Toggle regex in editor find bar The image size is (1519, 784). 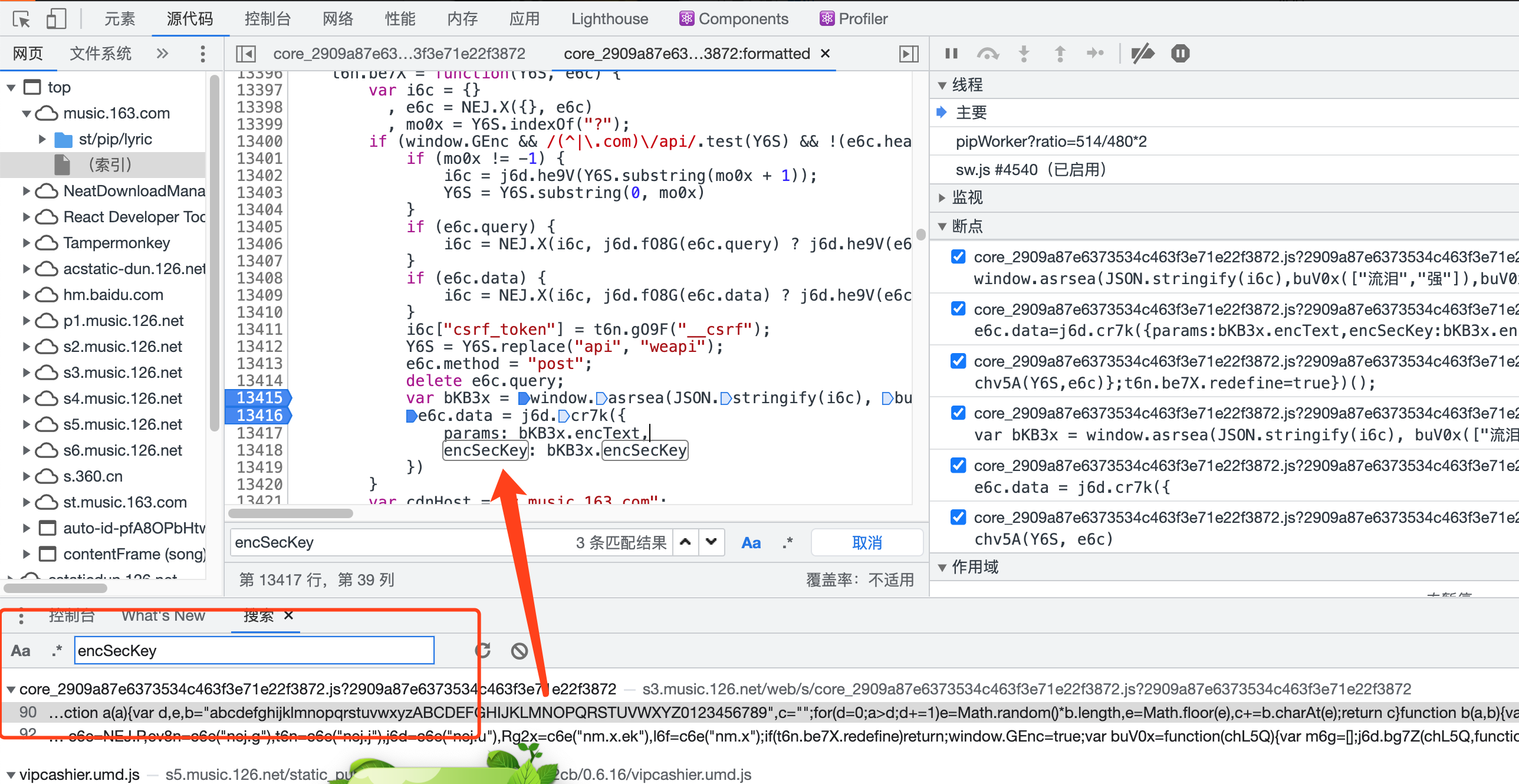(x=787, y=542)
